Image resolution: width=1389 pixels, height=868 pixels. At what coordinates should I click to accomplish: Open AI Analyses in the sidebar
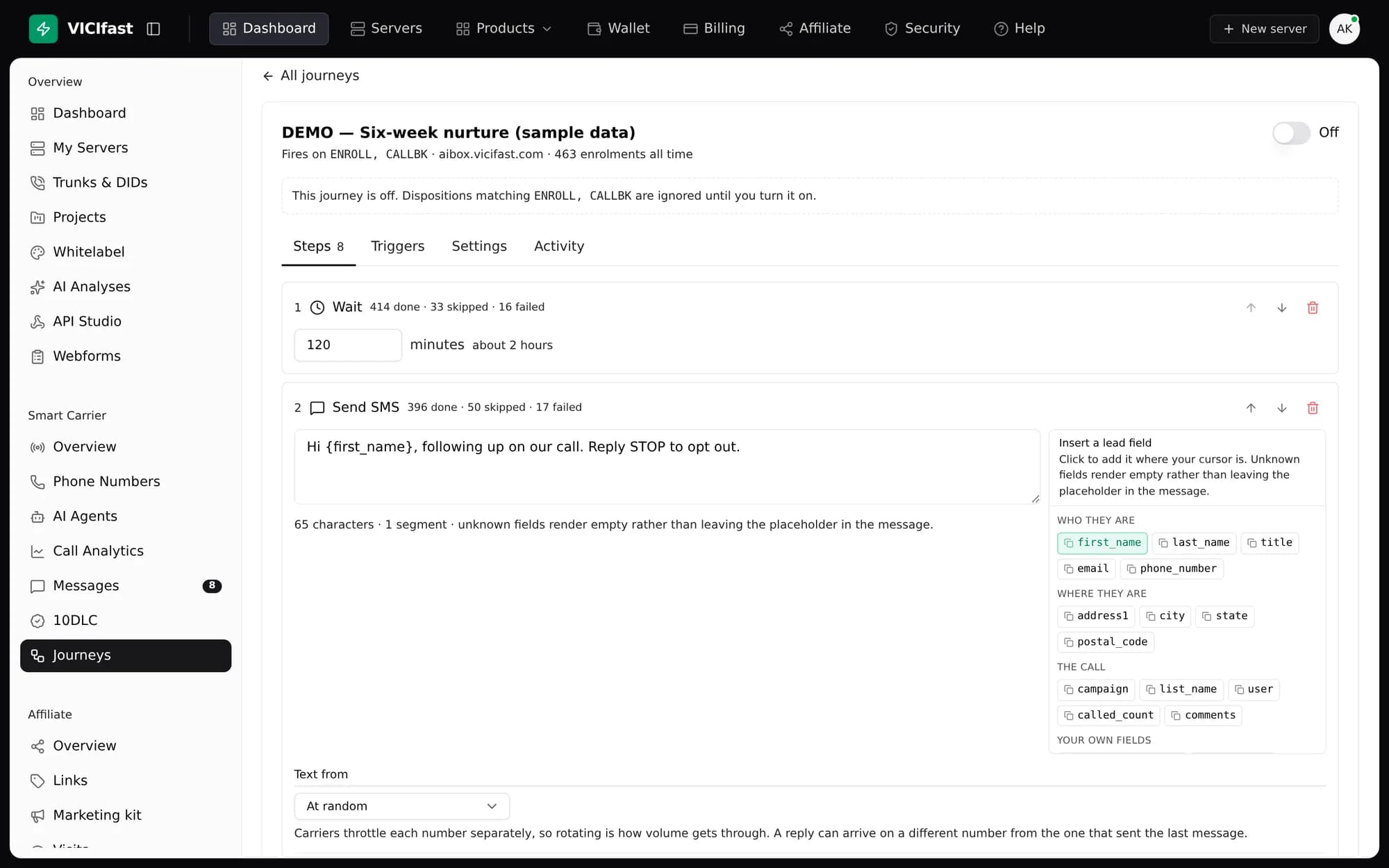click(x=126, y=287)
